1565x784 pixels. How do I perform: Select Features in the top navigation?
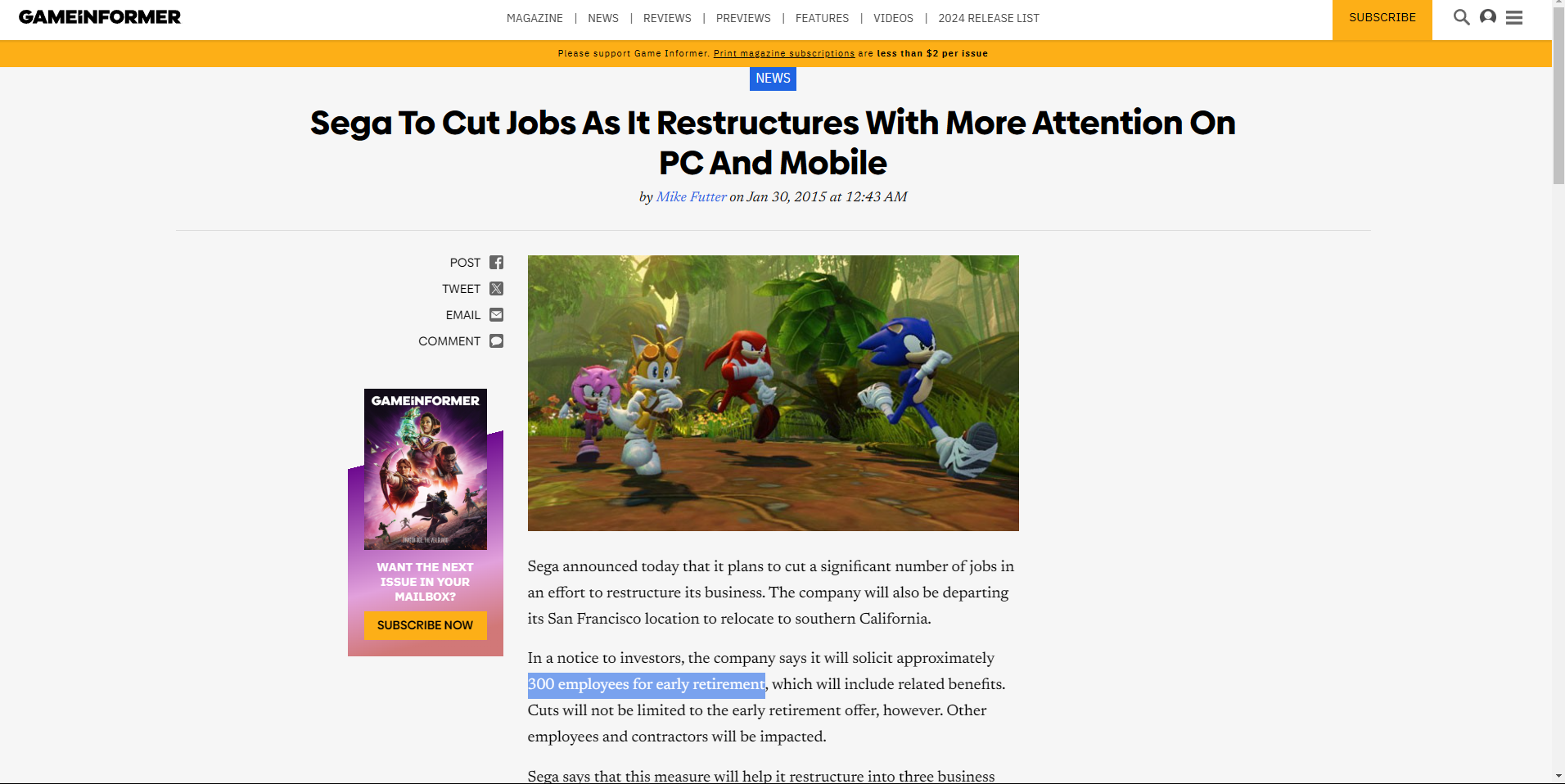(x=822, y=18)
